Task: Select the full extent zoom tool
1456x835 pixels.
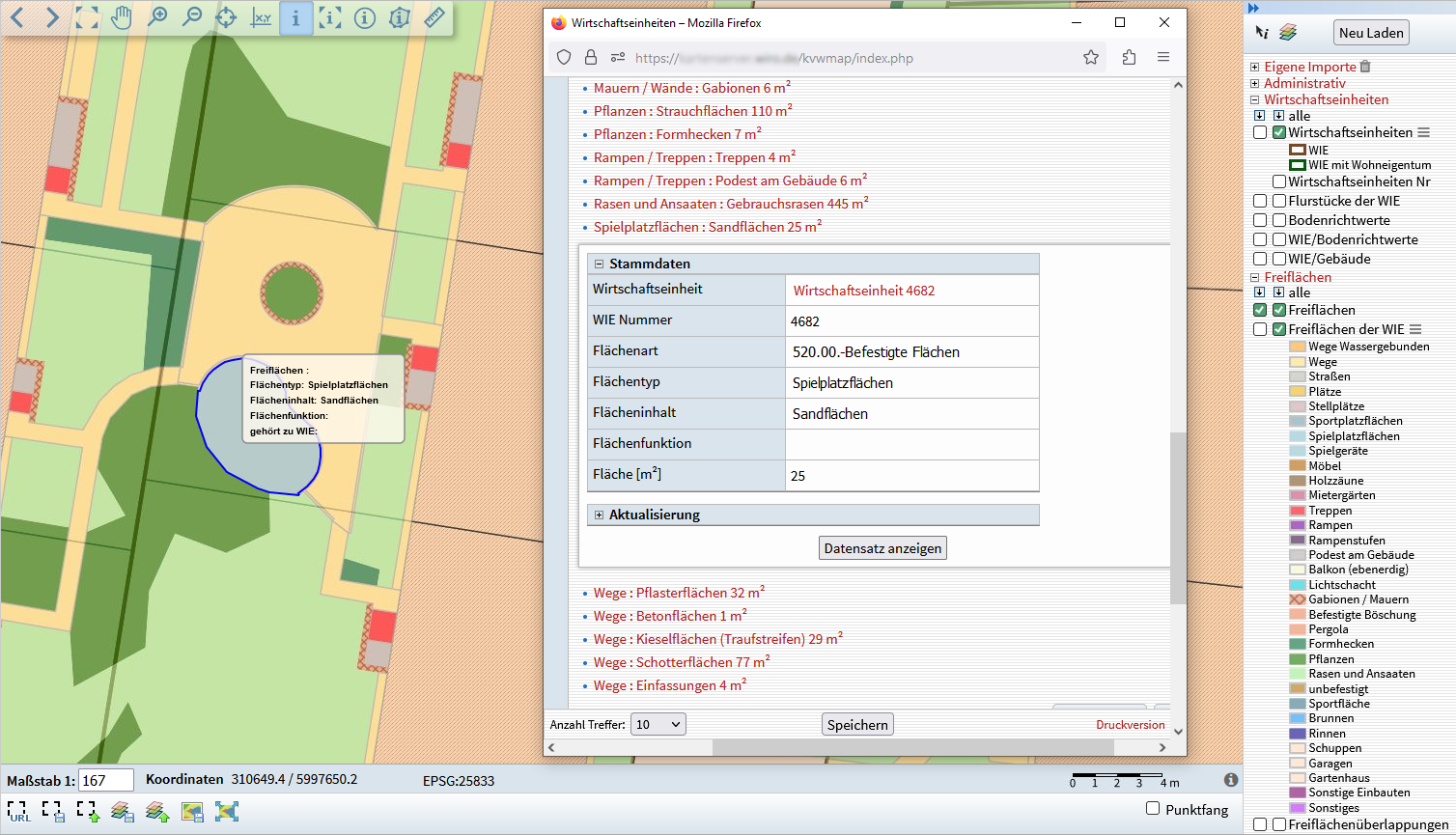Action: 87,17
